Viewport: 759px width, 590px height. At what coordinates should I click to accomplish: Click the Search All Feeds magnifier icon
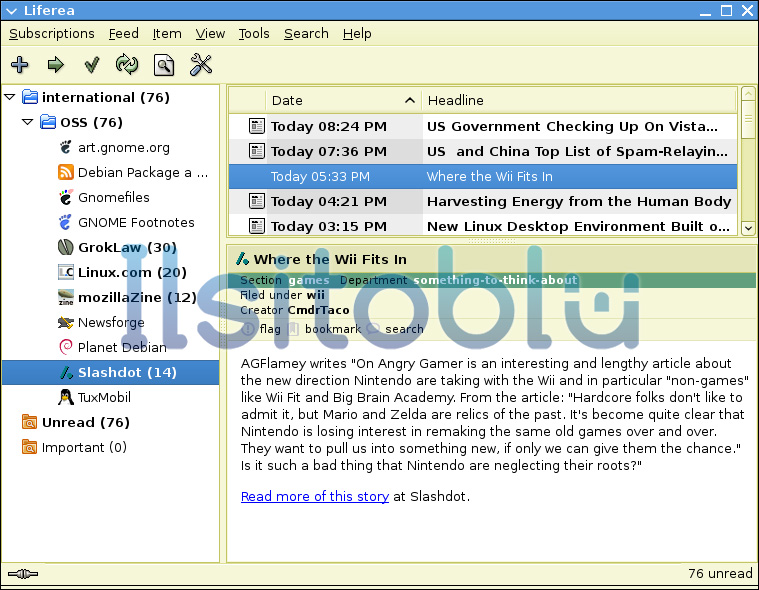(x=164, y=65)
